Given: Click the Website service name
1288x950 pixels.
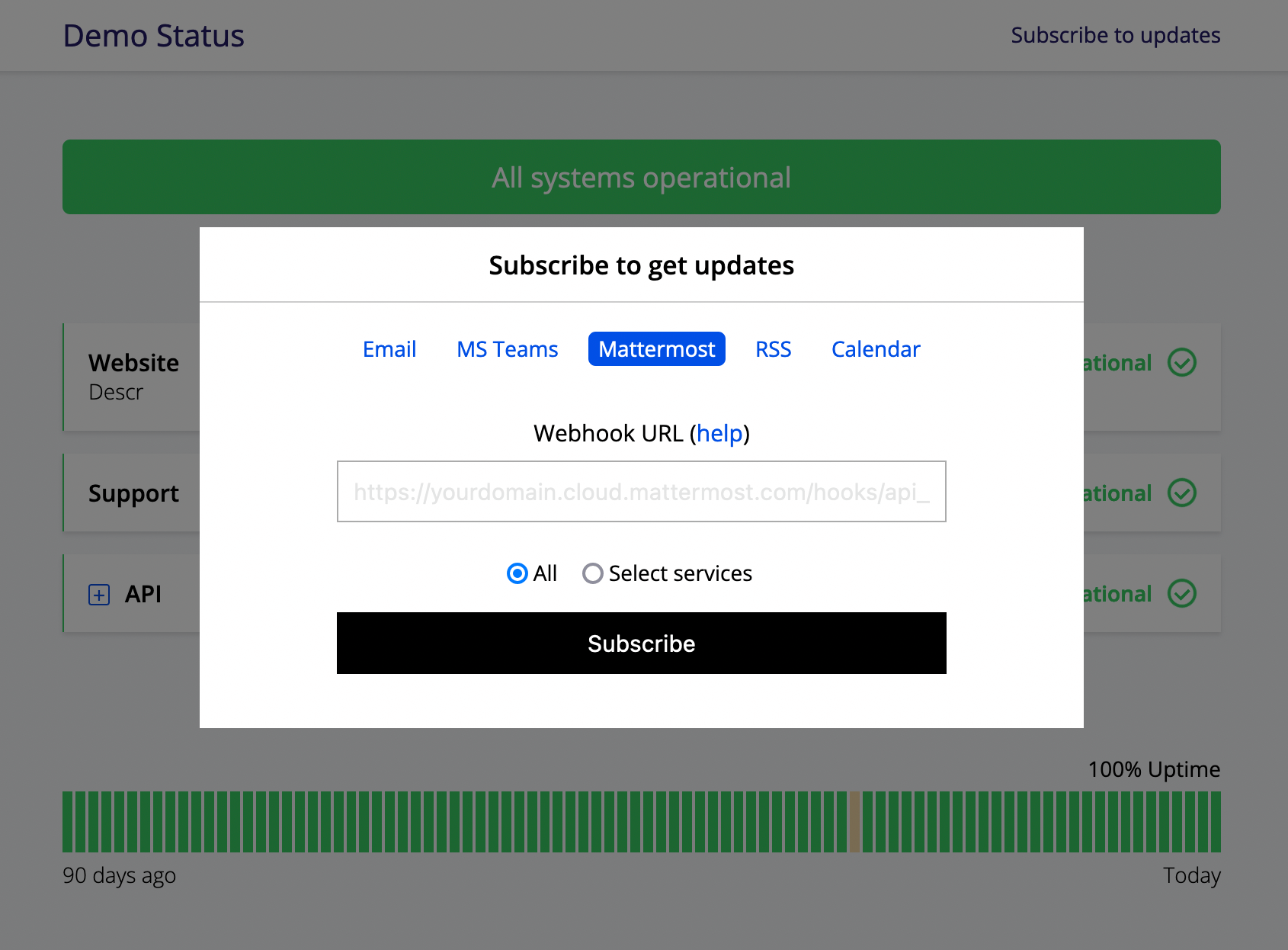Looking at the screenshot, I should click(134, 363).
